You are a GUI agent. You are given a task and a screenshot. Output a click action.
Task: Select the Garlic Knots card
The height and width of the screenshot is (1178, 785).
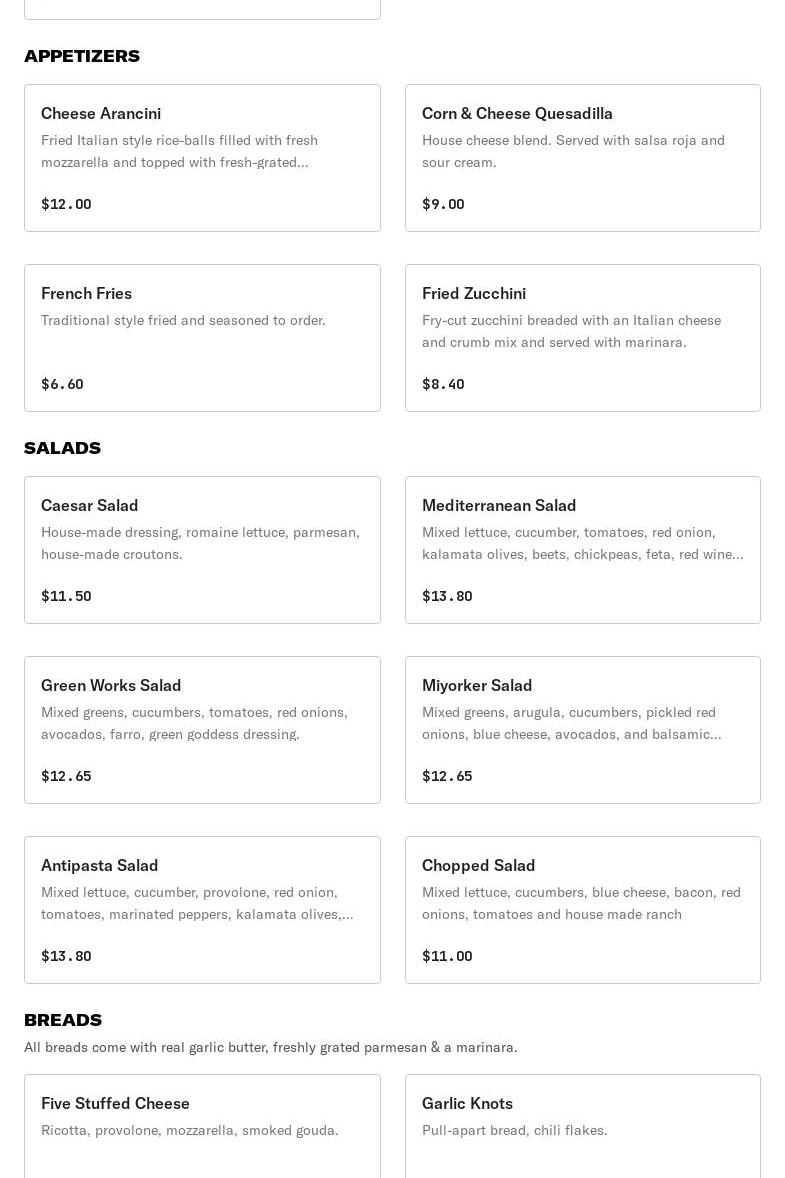467,1104
